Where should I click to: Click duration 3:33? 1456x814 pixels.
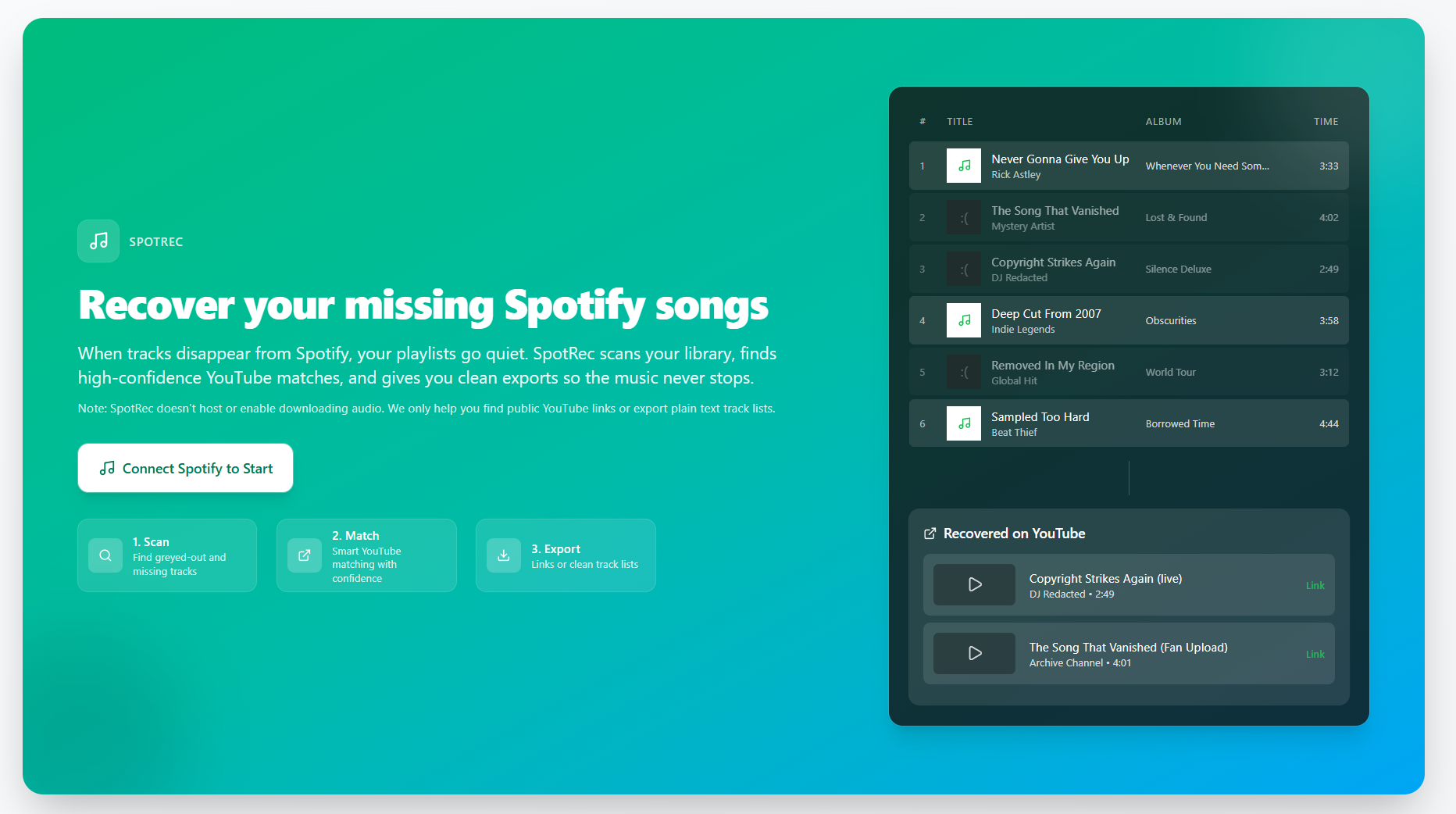pyautogui.click(x=1329, y=166)
